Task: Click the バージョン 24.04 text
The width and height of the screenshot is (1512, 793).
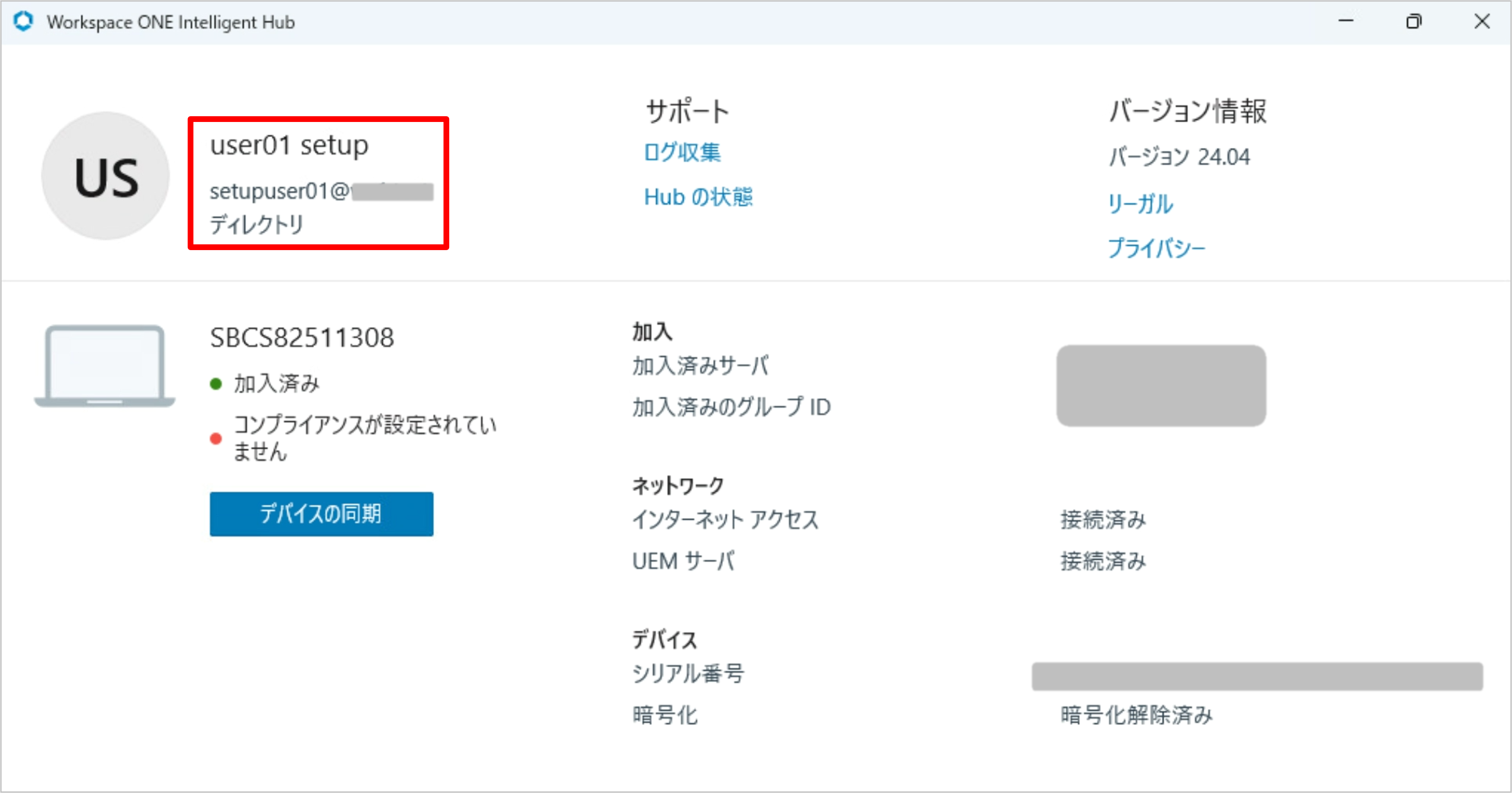Action: (1179, 157)
